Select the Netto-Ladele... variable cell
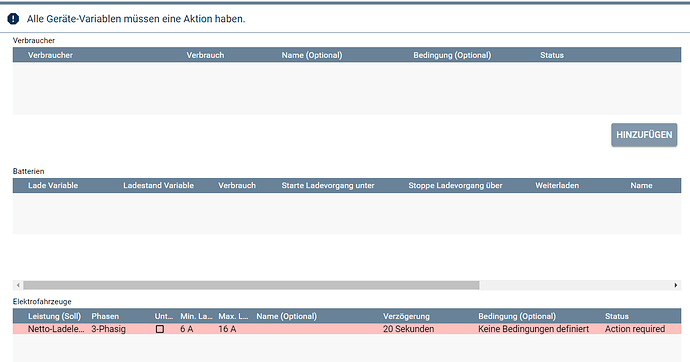The image size is (690, 362). pos(56,329)
